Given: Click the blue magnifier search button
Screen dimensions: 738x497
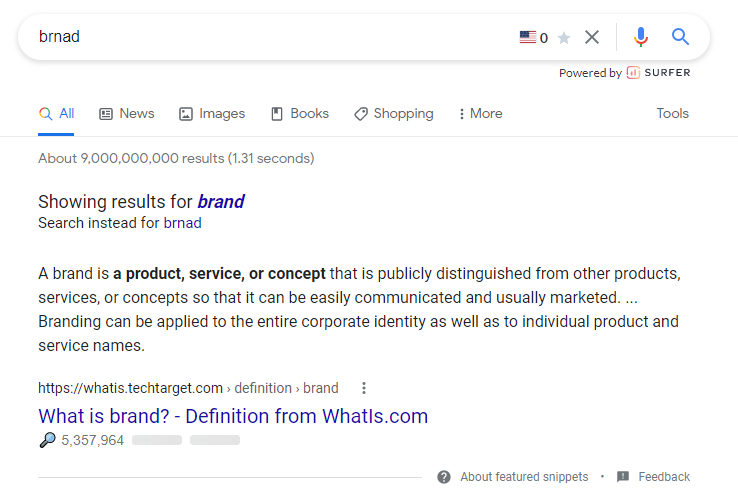Looking at the screenshot, I should click(x=680, y=36).
